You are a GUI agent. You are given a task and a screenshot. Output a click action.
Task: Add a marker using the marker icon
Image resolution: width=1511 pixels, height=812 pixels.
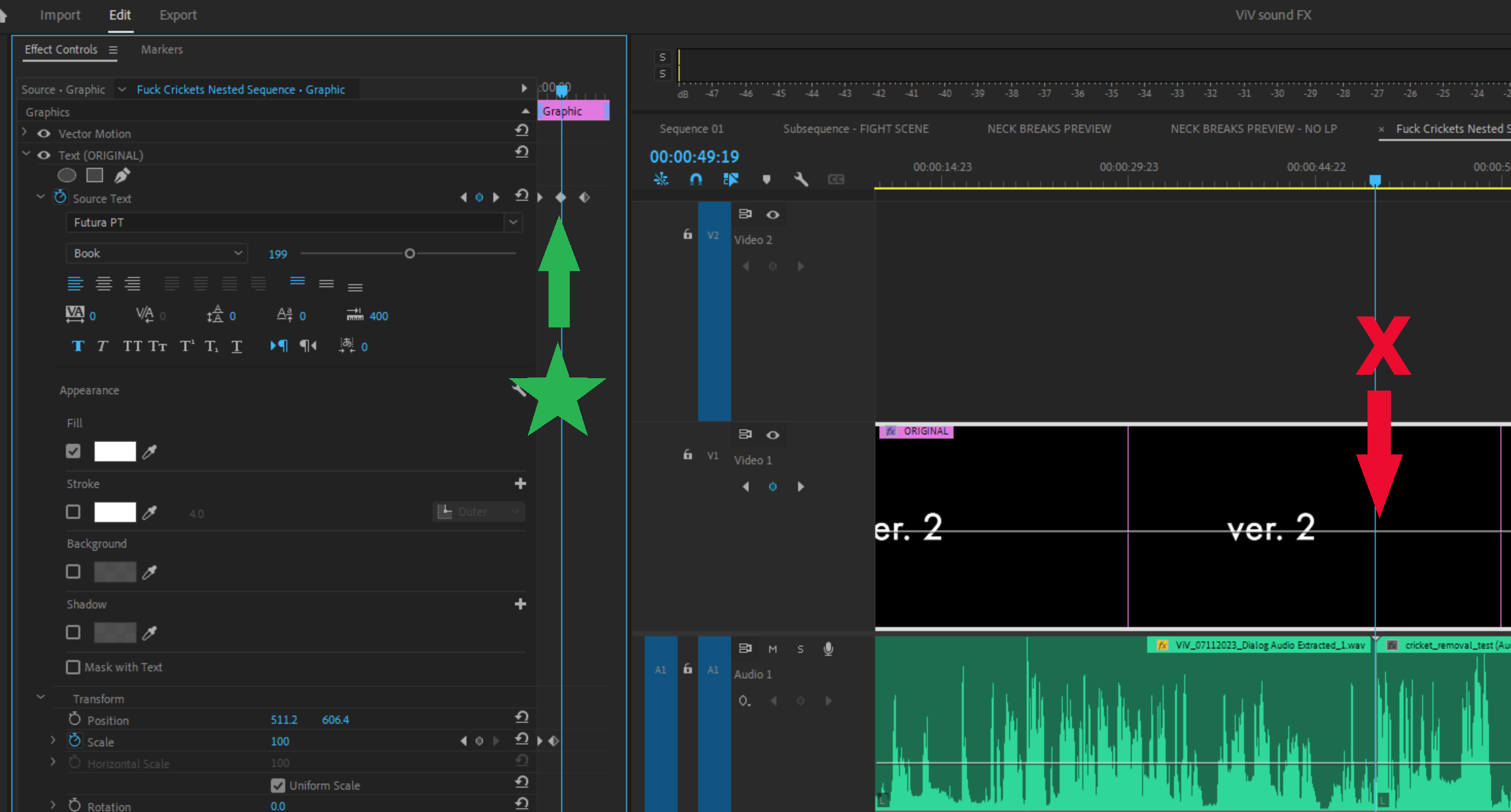(x=766, y=179)
